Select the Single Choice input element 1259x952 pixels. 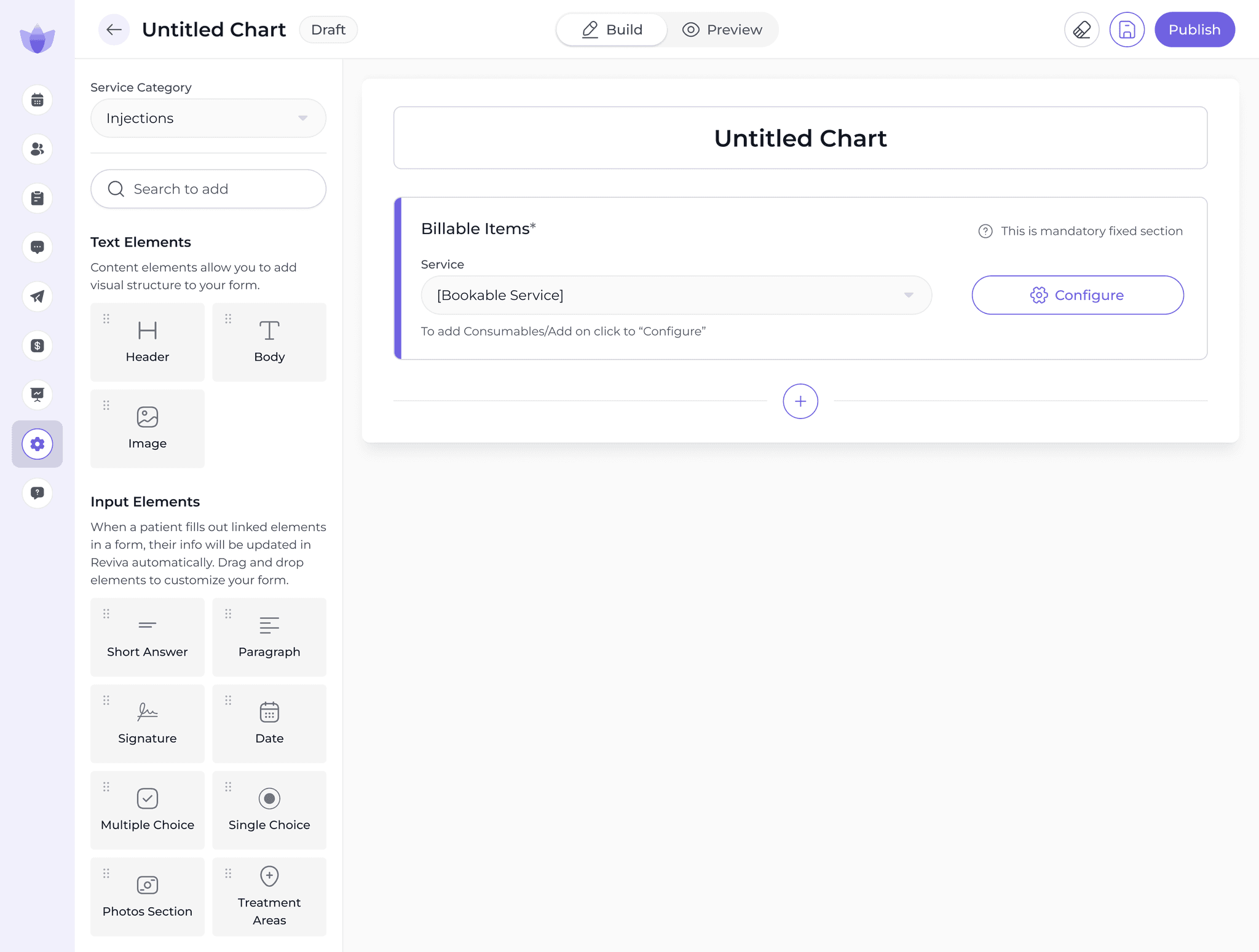click(x=269, y=810)
